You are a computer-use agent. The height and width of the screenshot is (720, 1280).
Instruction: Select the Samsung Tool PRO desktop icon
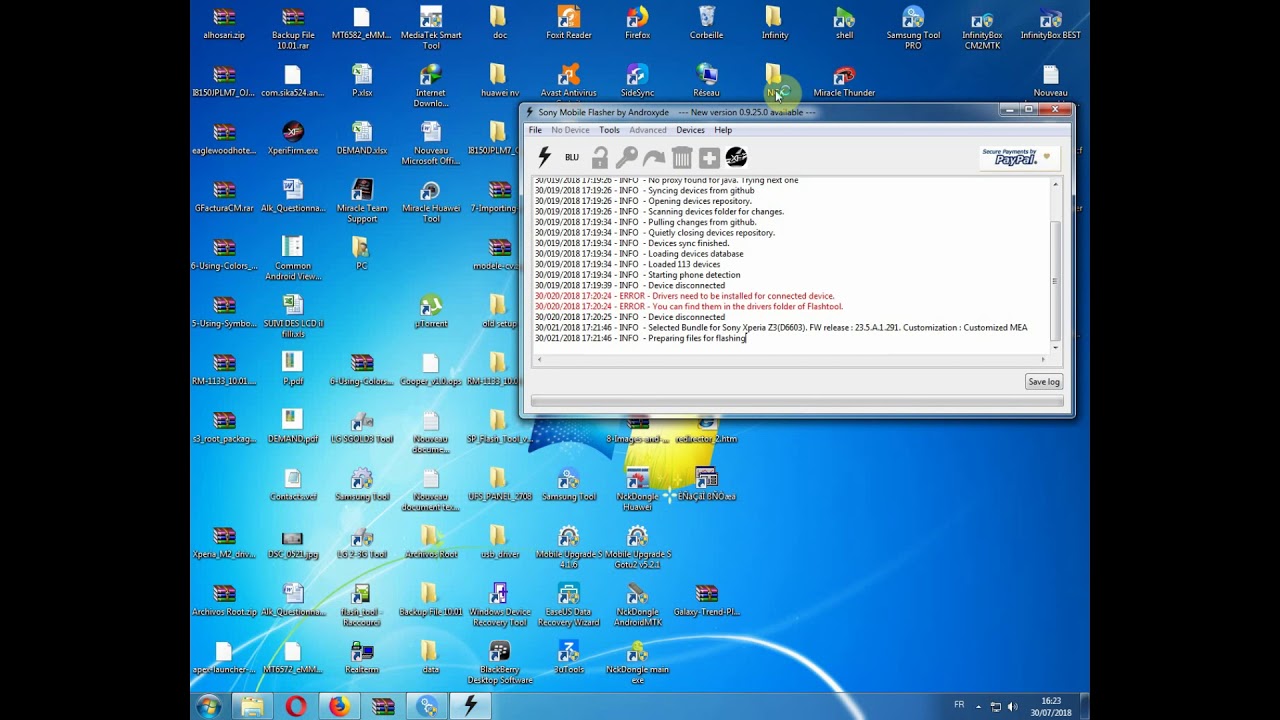point(913,28)
